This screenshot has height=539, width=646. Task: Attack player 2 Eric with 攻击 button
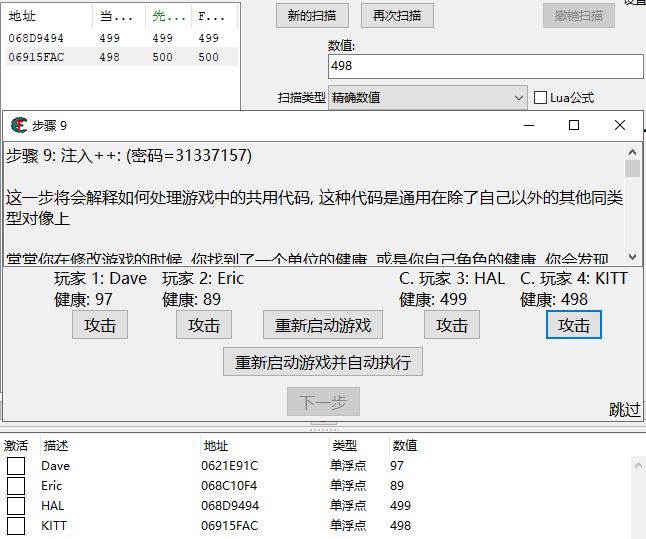click(x=204, y=325)
